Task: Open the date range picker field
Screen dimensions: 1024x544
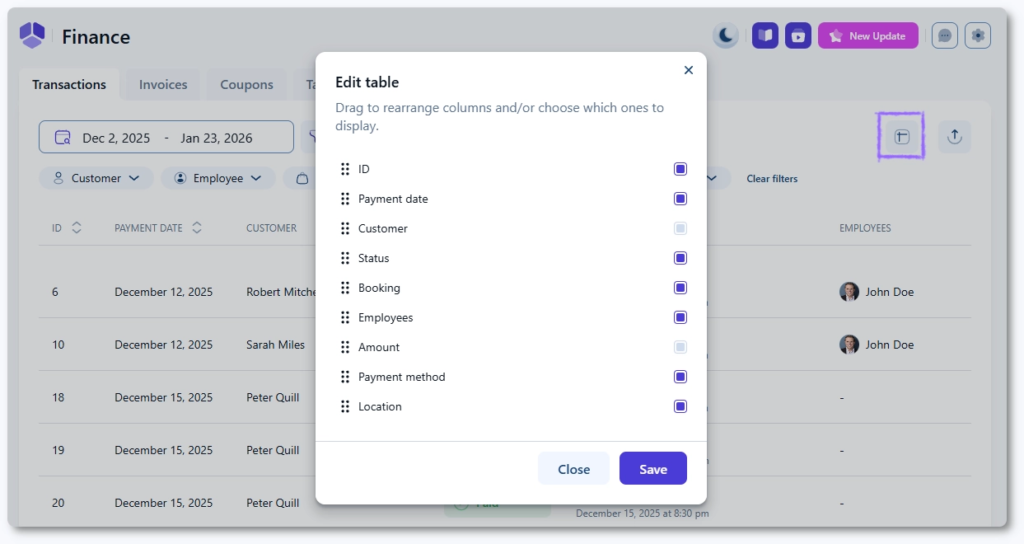Action: click(x=166, y=138)
